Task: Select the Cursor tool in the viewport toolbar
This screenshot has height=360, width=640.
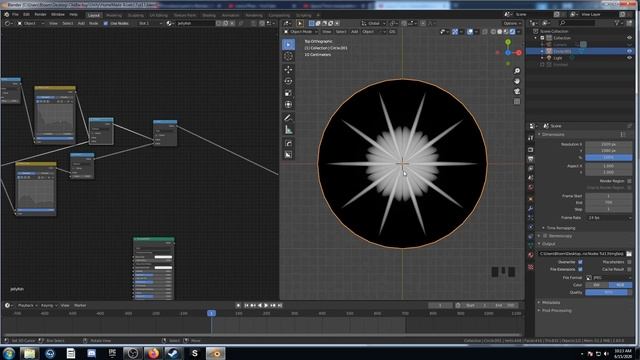Action: point(288,56)
